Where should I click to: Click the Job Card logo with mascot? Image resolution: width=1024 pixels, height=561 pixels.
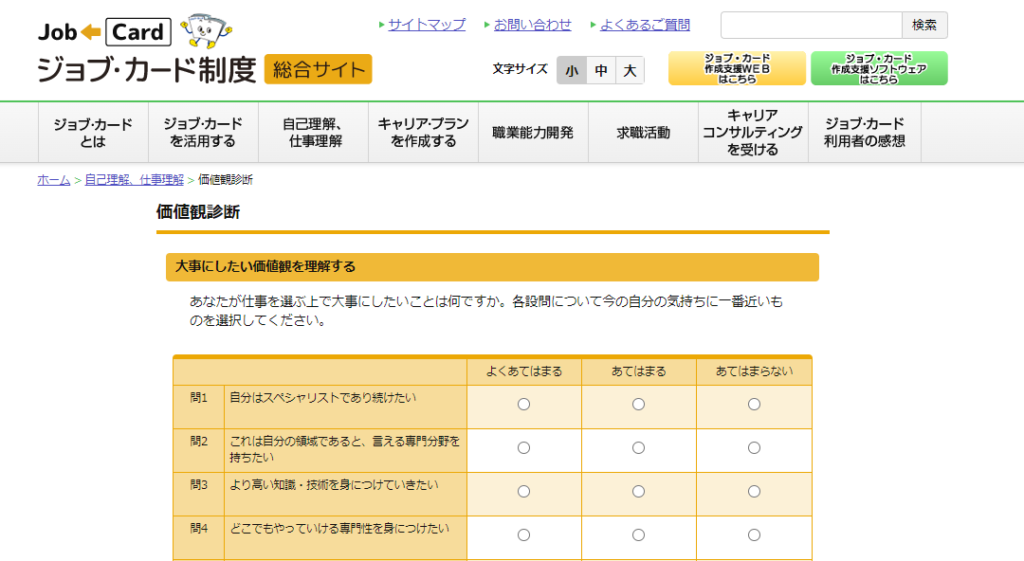click(134, 32)
